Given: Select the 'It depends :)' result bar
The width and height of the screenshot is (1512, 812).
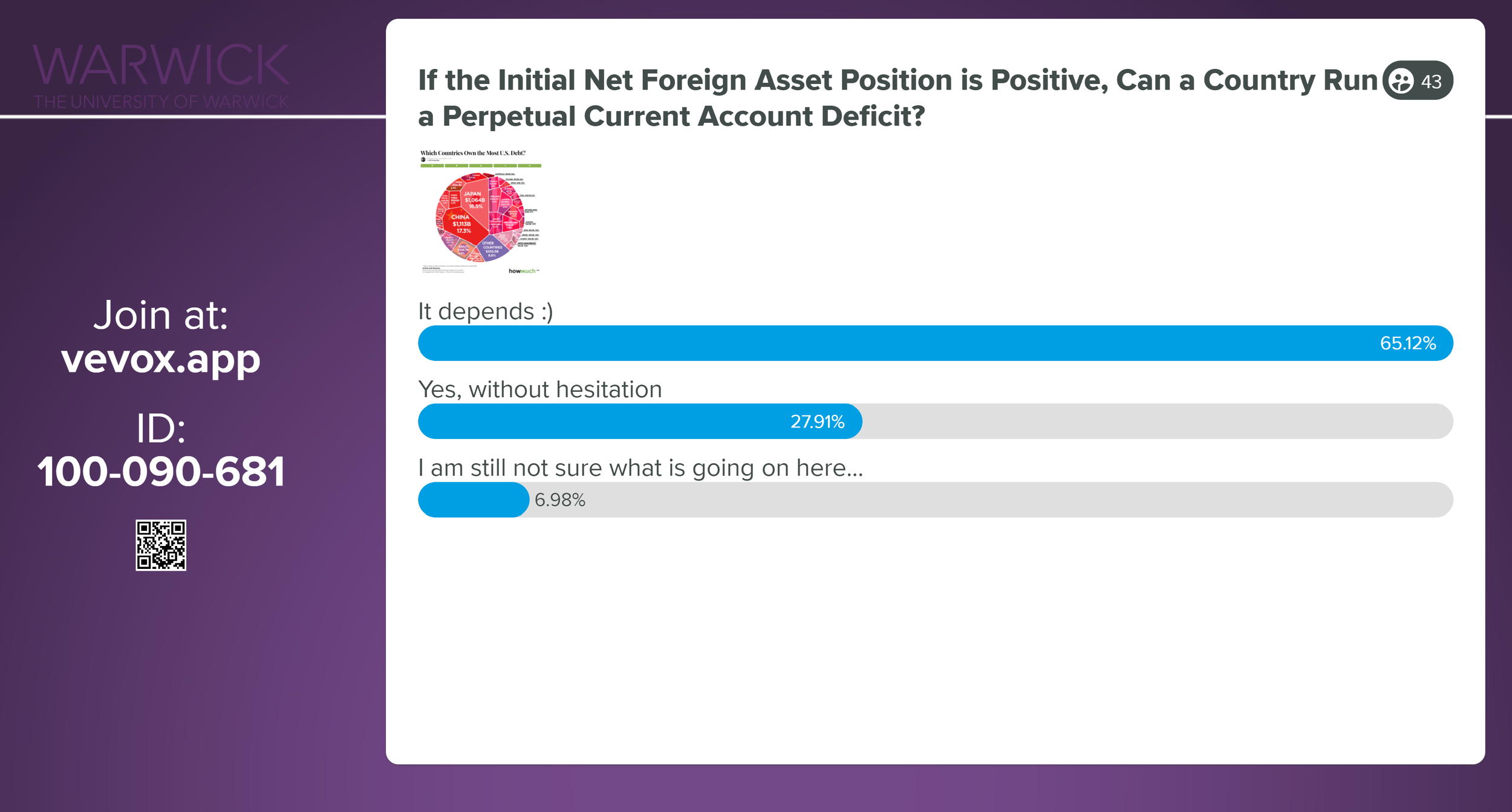Looking at the screenshot, I should click(936, 343).
